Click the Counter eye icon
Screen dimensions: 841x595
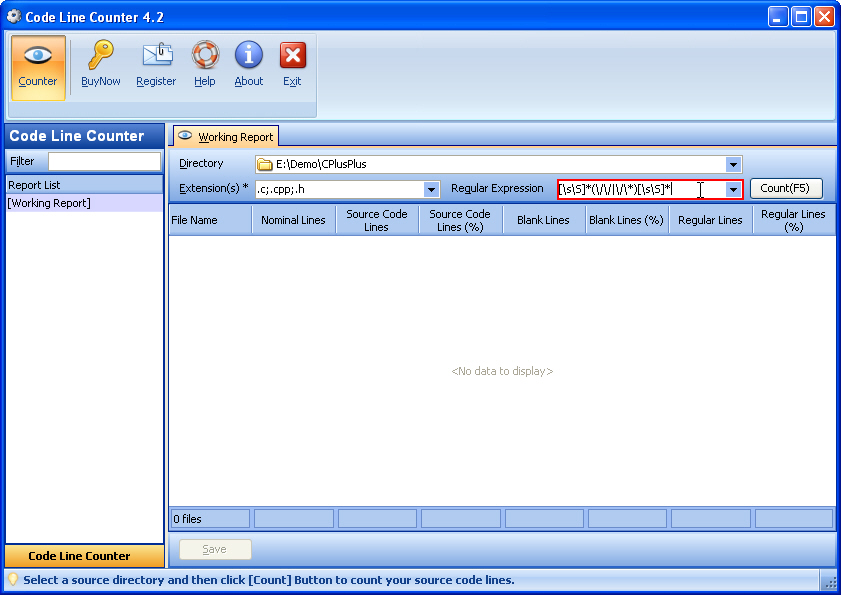[38, 56]
